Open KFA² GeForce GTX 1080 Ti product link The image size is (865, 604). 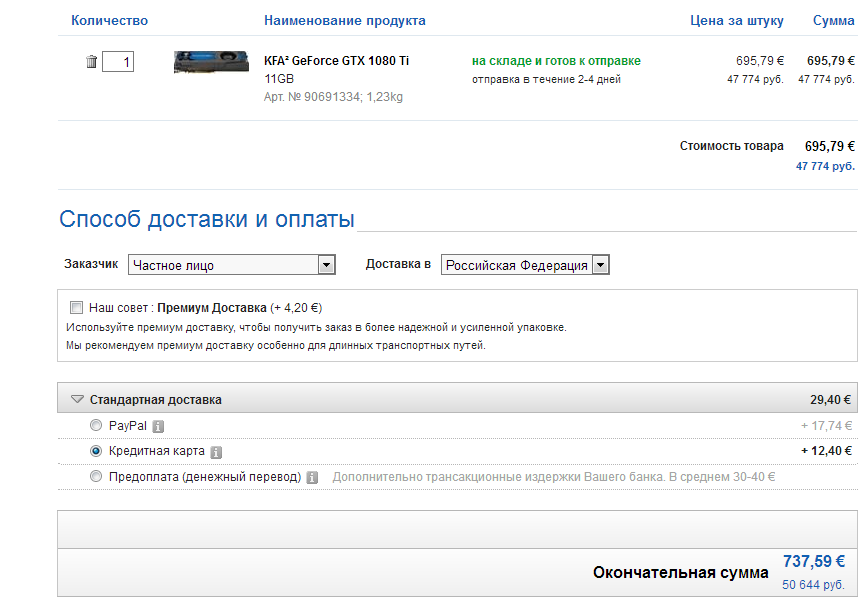[337, 61]
